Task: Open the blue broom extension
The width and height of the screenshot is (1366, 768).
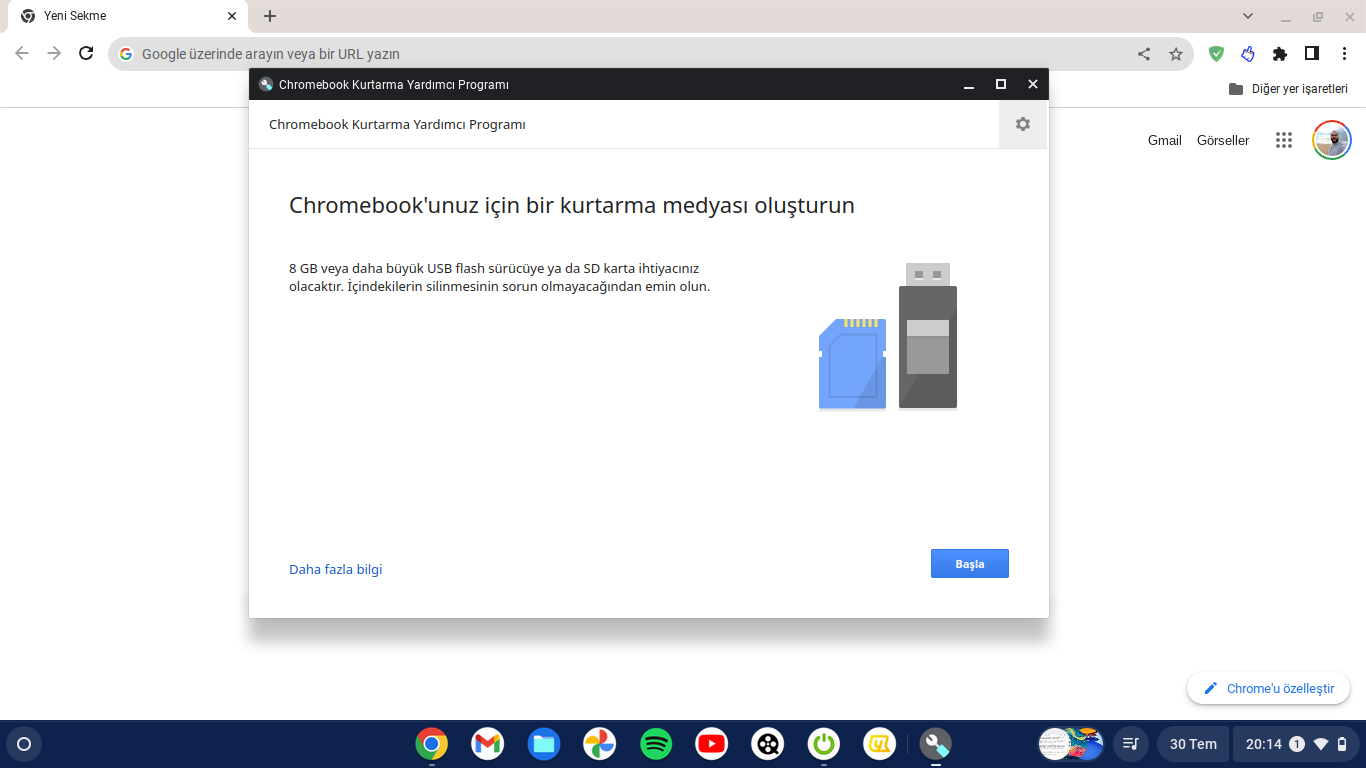Action: [1248, 54]
